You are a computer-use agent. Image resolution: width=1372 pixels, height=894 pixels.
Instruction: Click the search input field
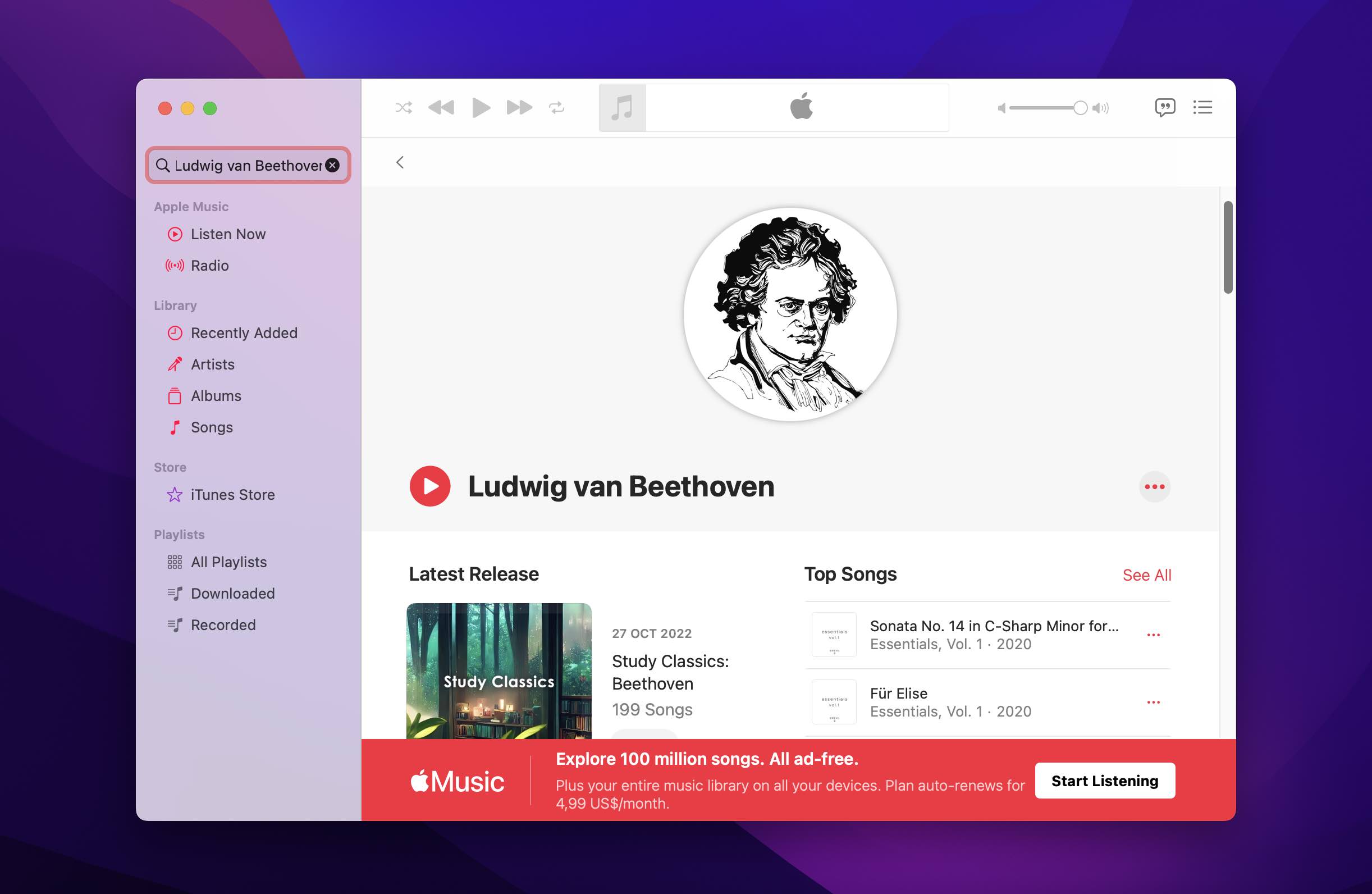click(x=248, y=164)
